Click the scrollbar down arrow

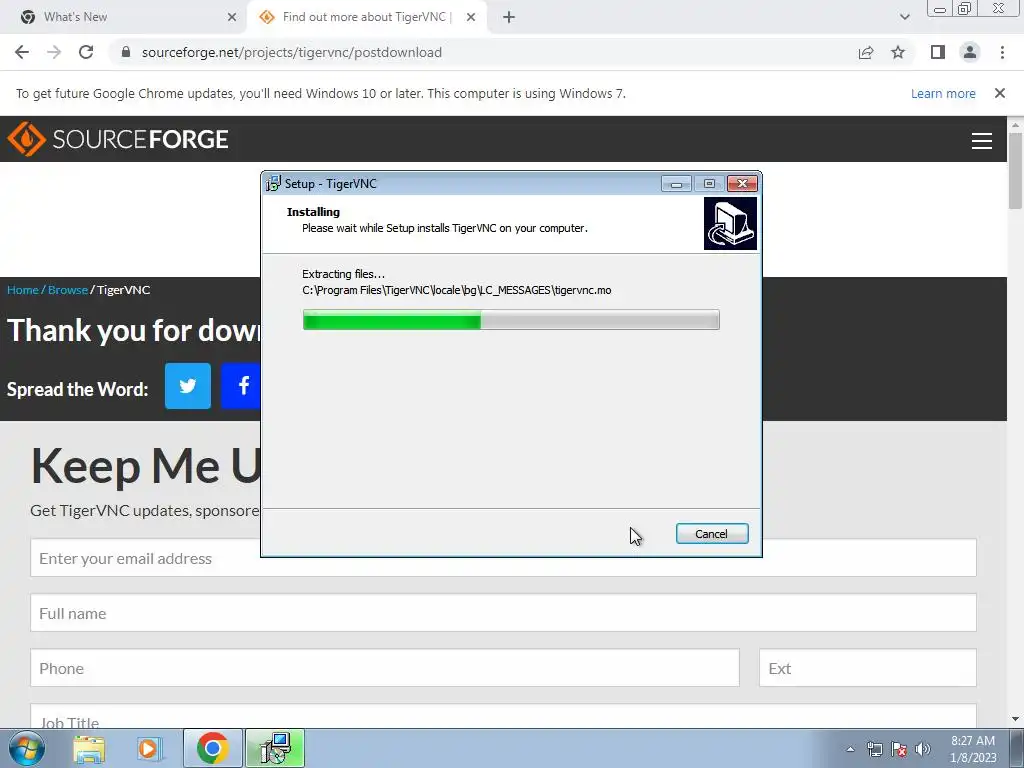(1015, 719)
